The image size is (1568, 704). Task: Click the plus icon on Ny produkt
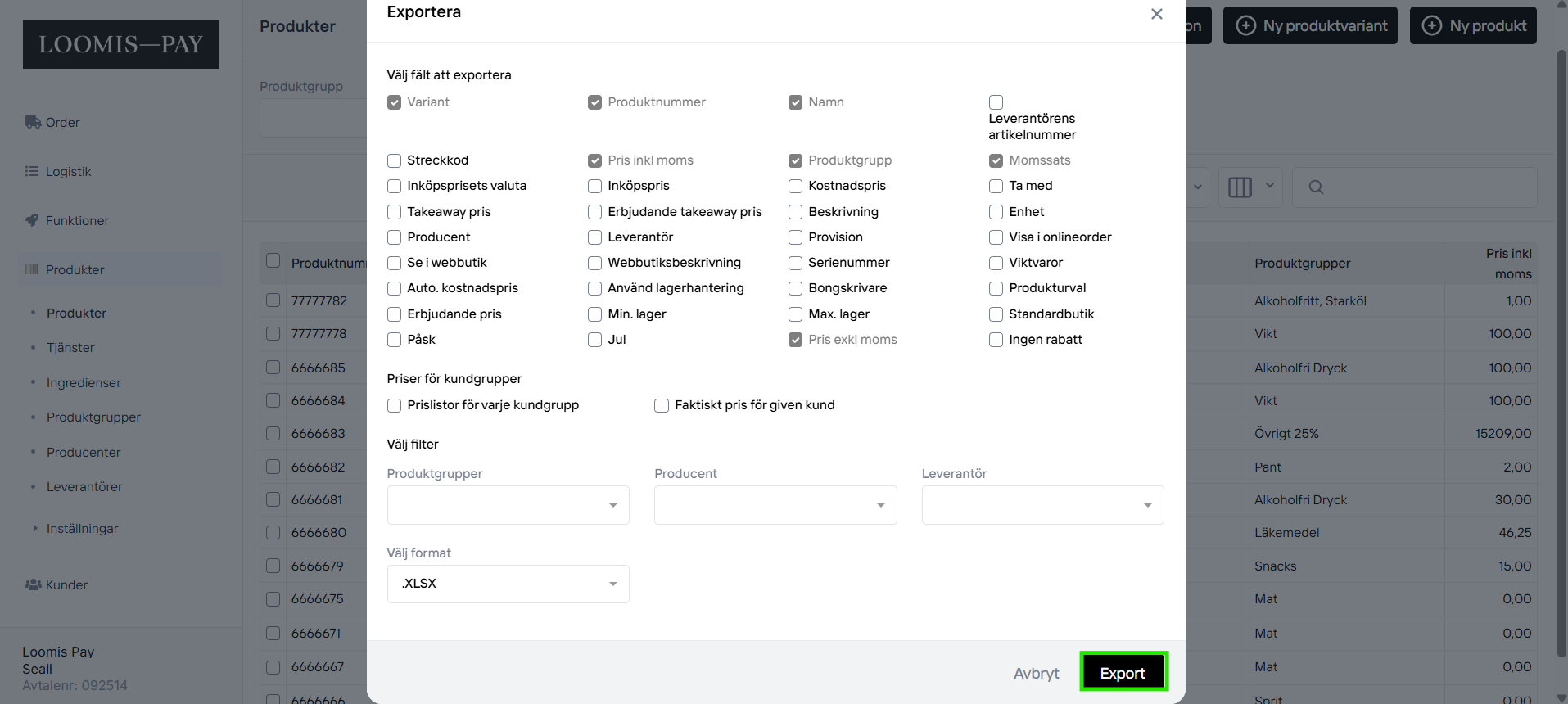click(1431, 25)
